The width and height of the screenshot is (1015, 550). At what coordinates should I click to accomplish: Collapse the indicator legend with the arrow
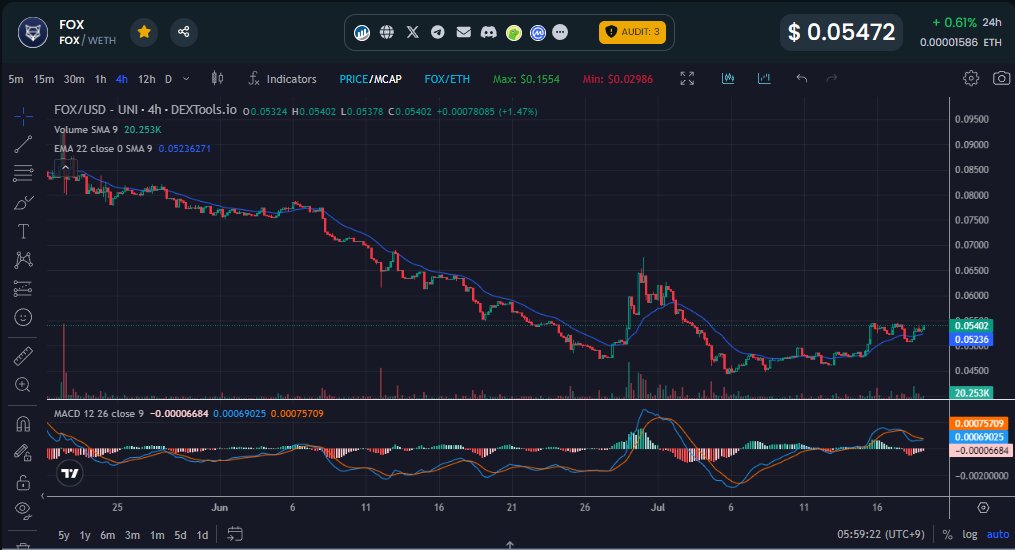click(65, 168)
